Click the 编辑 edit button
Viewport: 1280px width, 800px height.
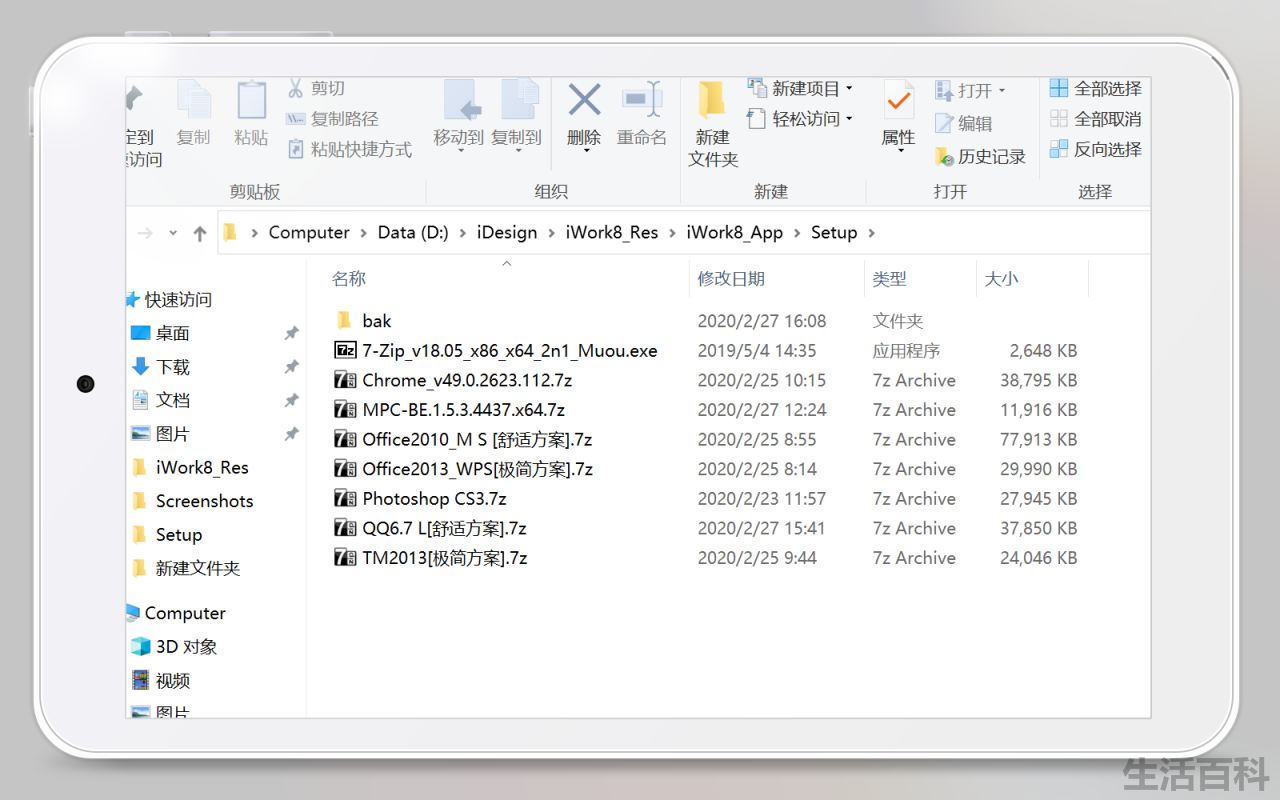click(964, 123)
